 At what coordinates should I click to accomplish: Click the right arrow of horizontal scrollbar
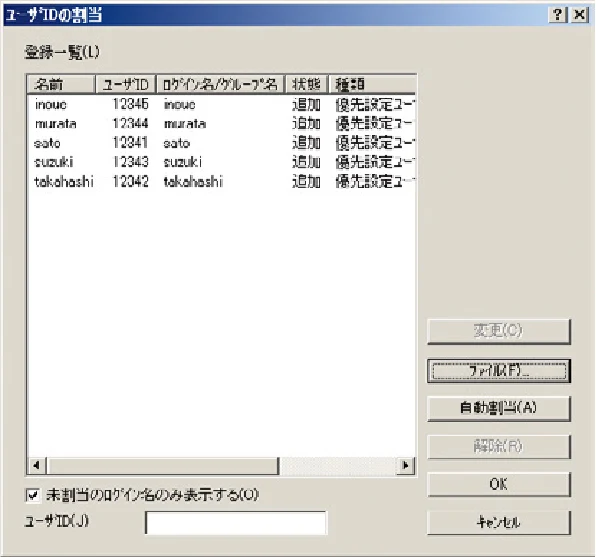tap(405, 465)
